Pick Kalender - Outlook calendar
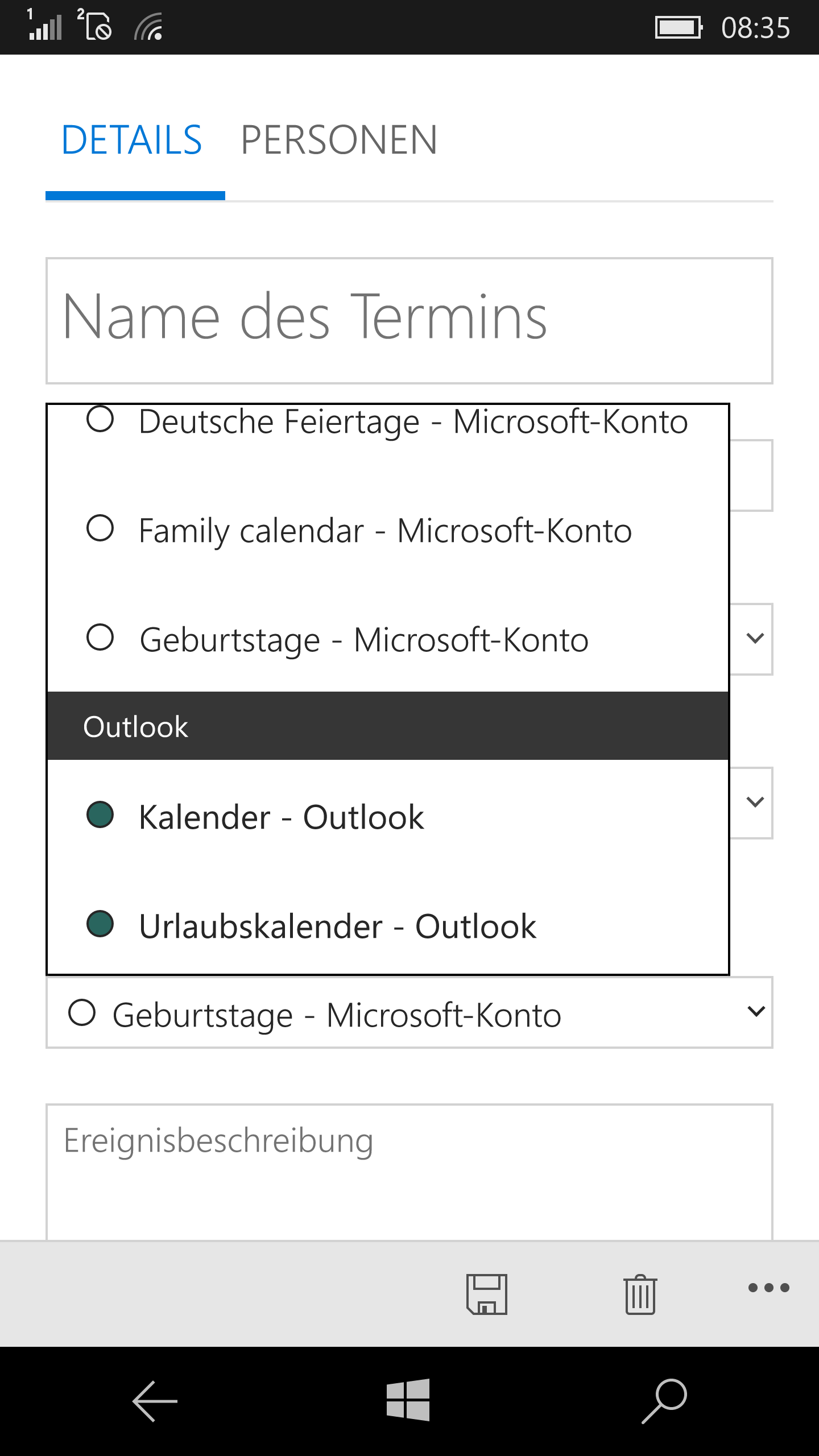Image resolution: width=819 pixels, height=1456 pixels. (388, 816)
